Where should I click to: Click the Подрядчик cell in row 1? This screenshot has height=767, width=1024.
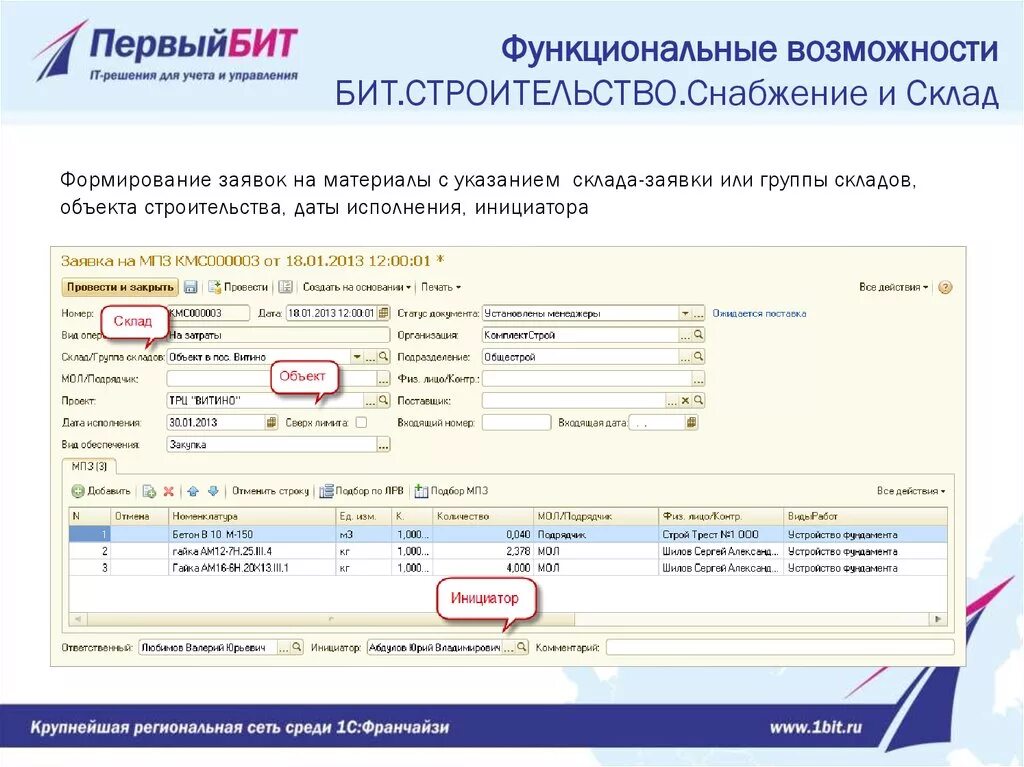(595, 534)
